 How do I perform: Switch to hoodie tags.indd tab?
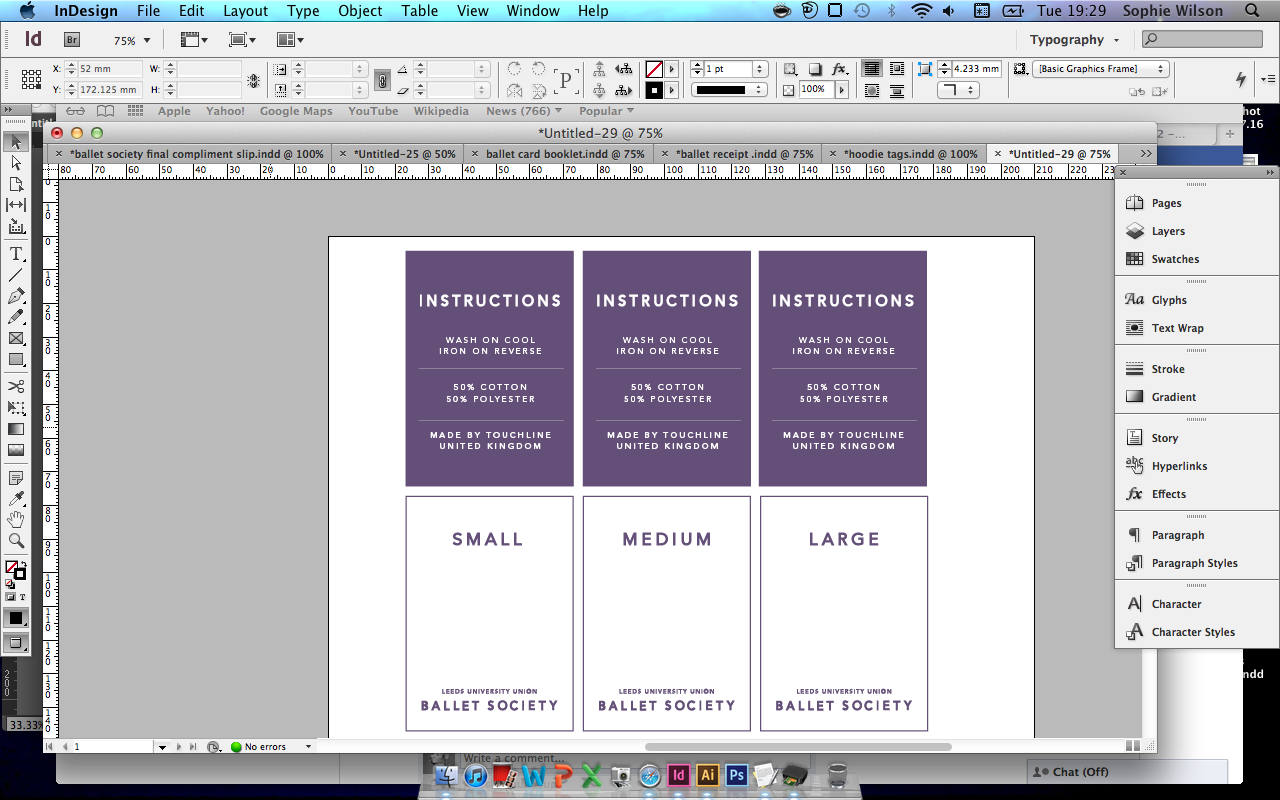click(x=909, y=154)
